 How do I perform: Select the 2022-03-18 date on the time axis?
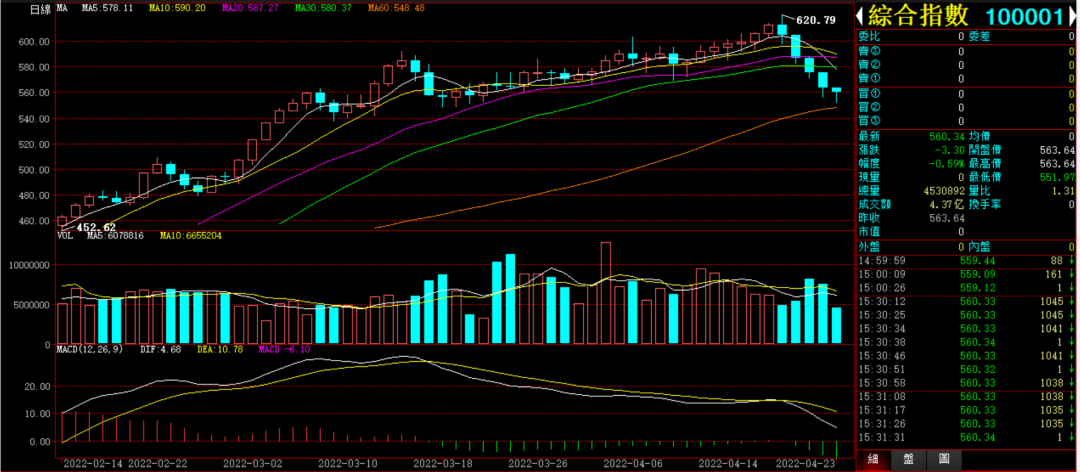click(444, 463)
